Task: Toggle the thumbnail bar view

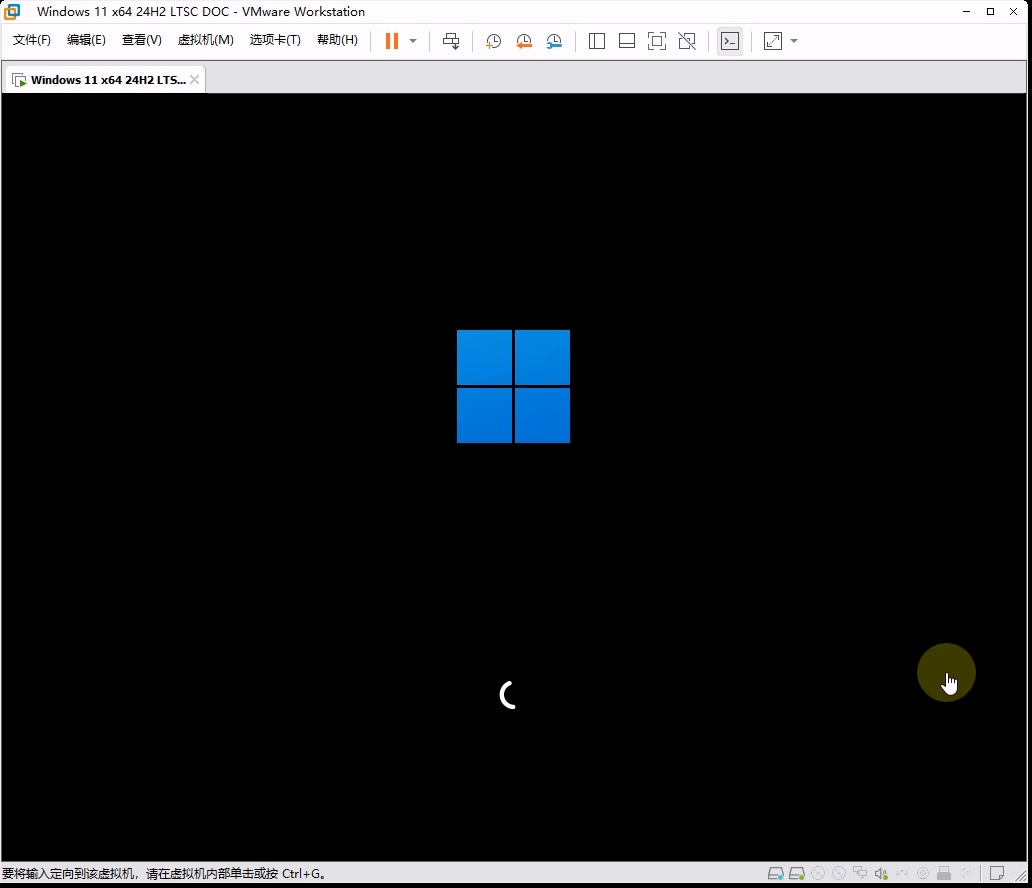Action: (627, 41)
